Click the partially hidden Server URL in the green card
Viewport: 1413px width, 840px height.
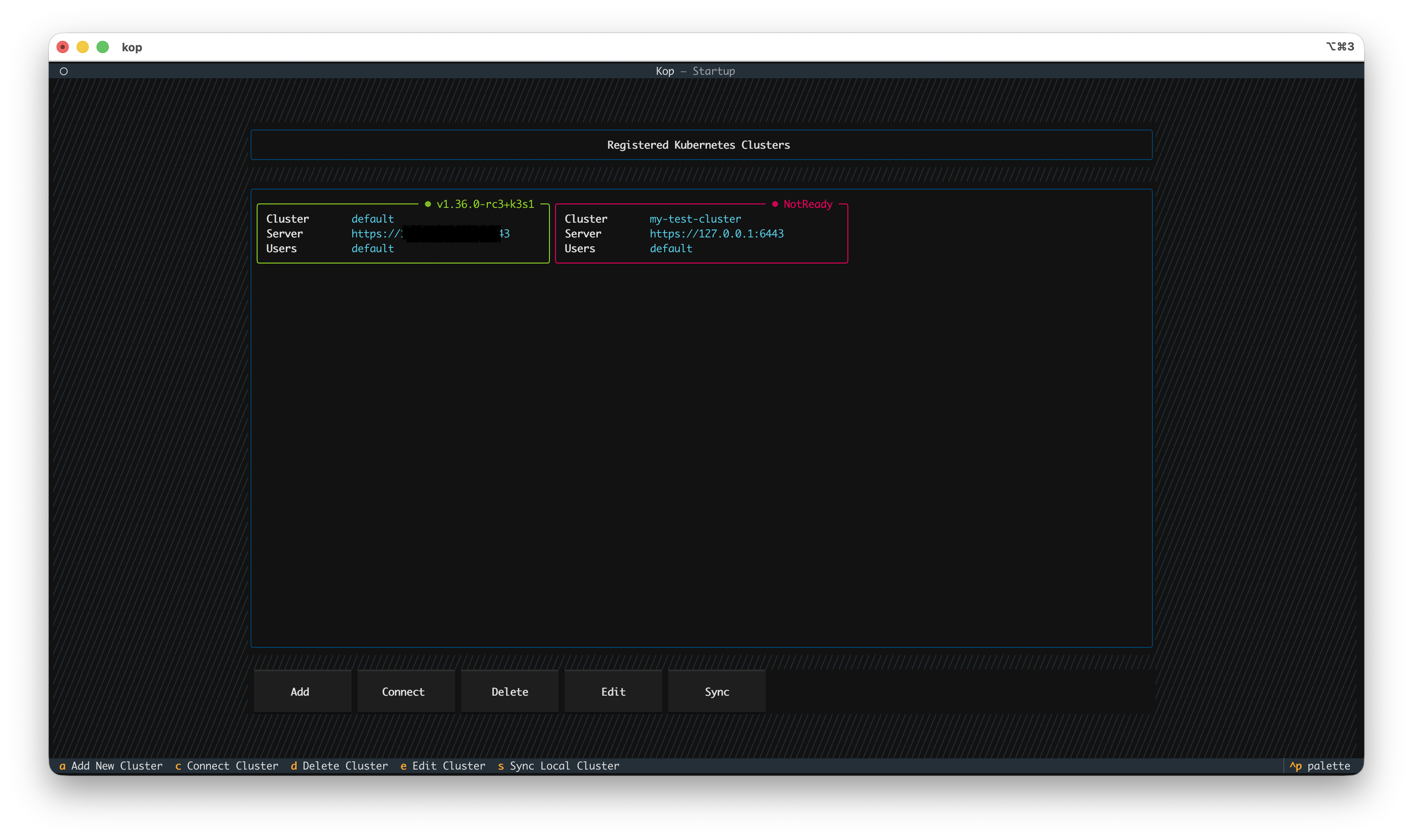(430, 234)
